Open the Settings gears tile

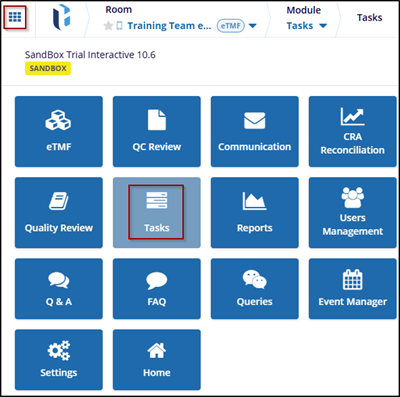pyautogui.click(x=59, y=360)
